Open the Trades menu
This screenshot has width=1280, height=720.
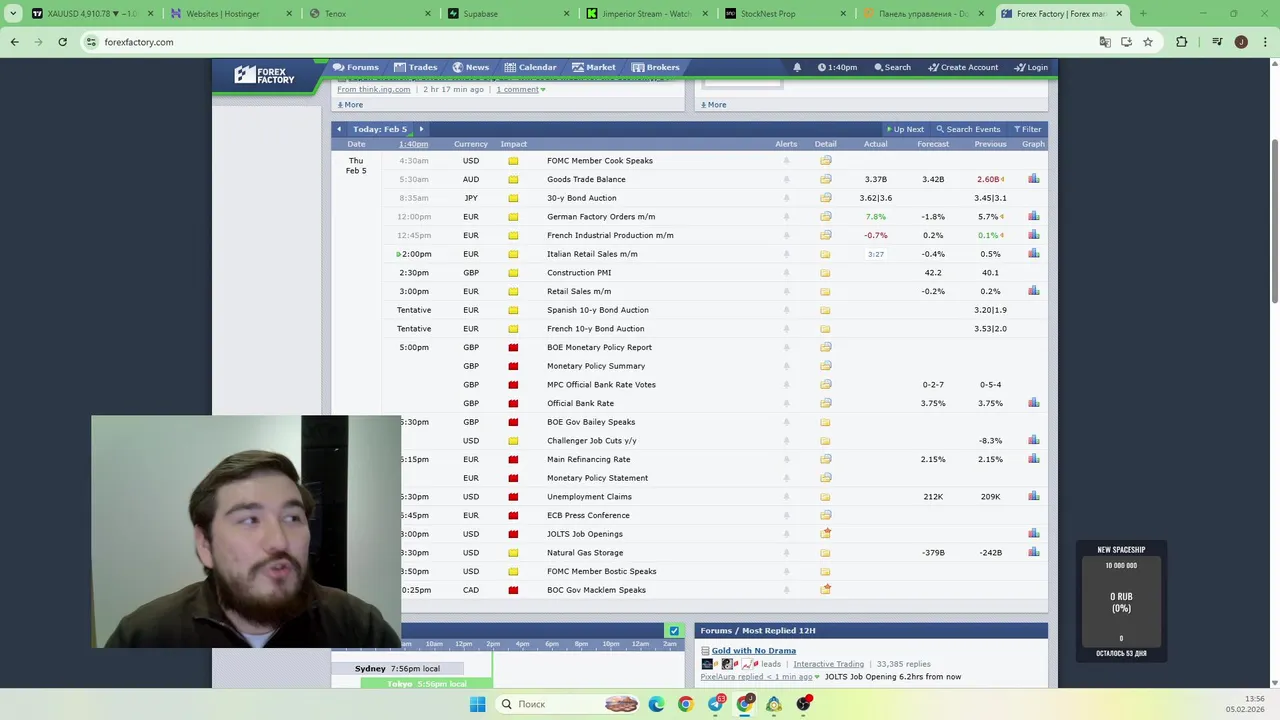click(416, 67)
